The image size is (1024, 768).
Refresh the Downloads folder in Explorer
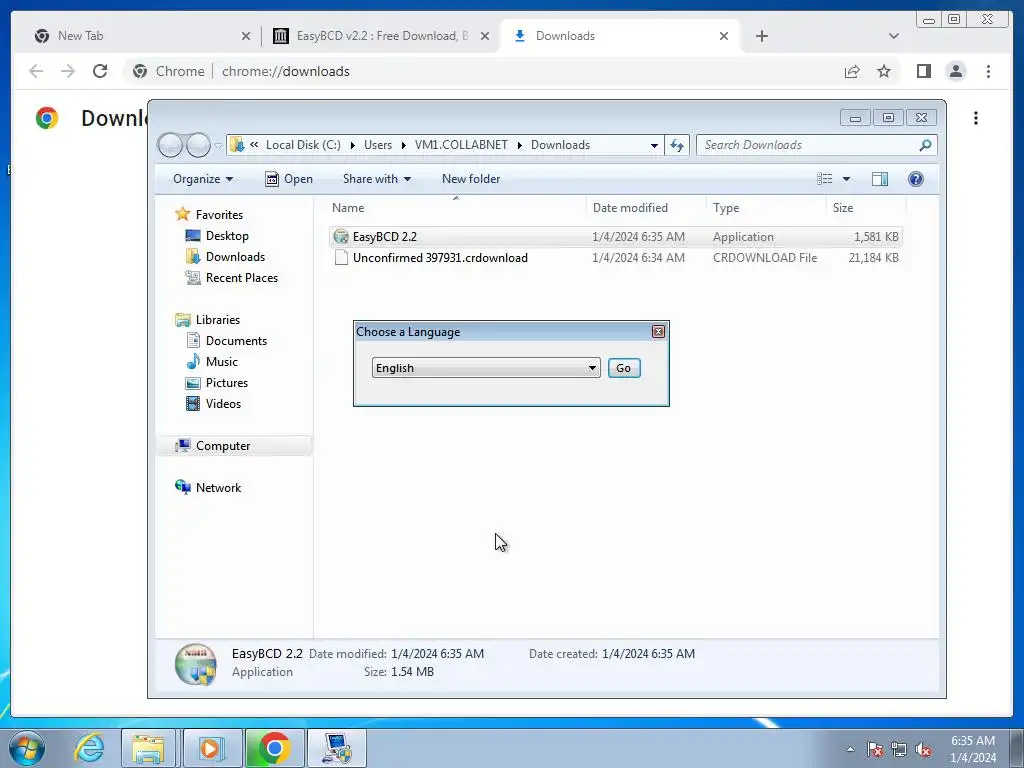pos(677,145)
